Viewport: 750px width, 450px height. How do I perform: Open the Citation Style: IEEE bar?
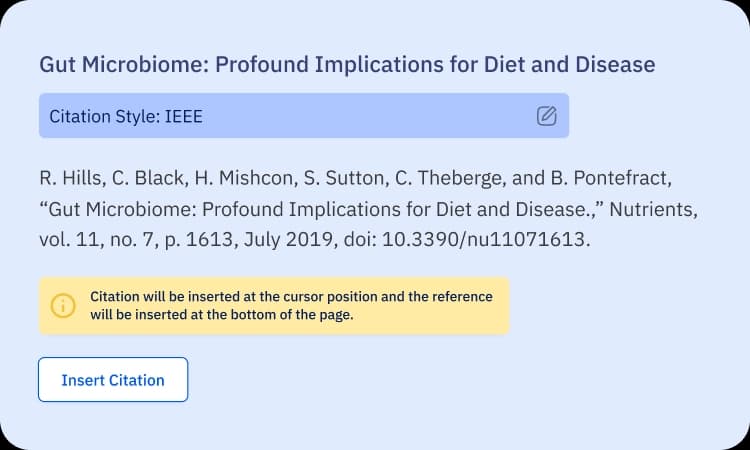point(304,116)
